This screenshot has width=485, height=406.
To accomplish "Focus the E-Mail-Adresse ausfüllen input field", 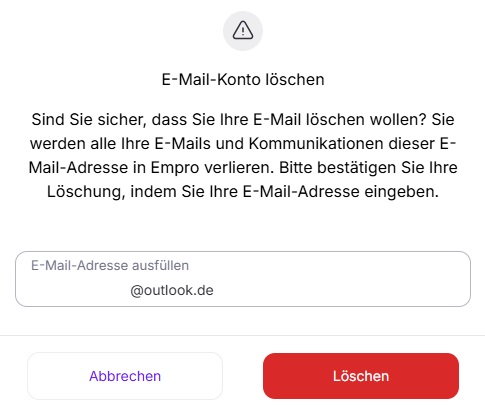I will 243,279.
